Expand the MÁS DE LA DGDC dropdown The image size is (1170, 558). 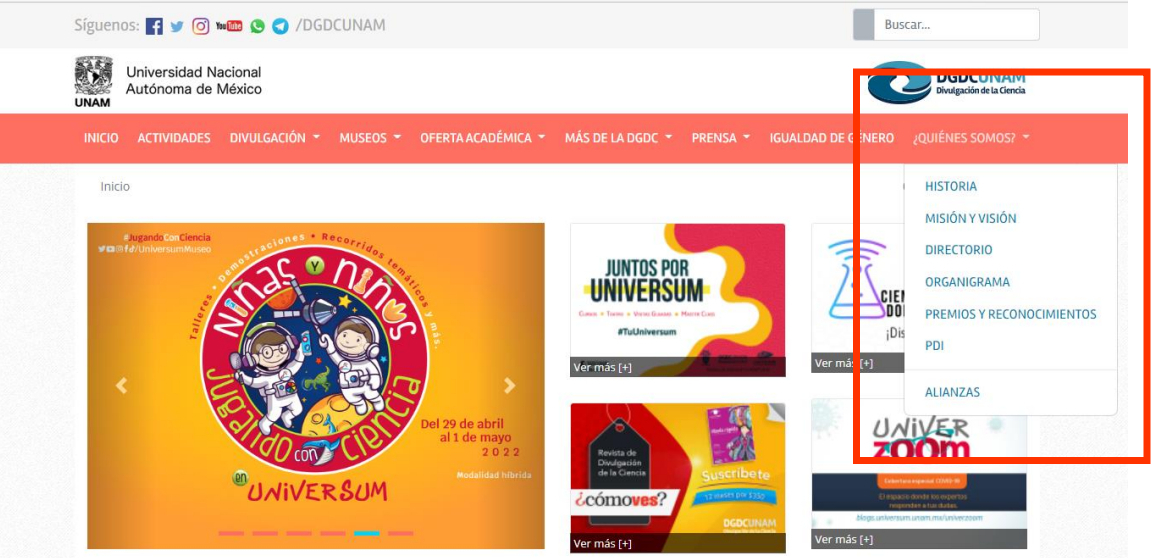coord(619,138)
